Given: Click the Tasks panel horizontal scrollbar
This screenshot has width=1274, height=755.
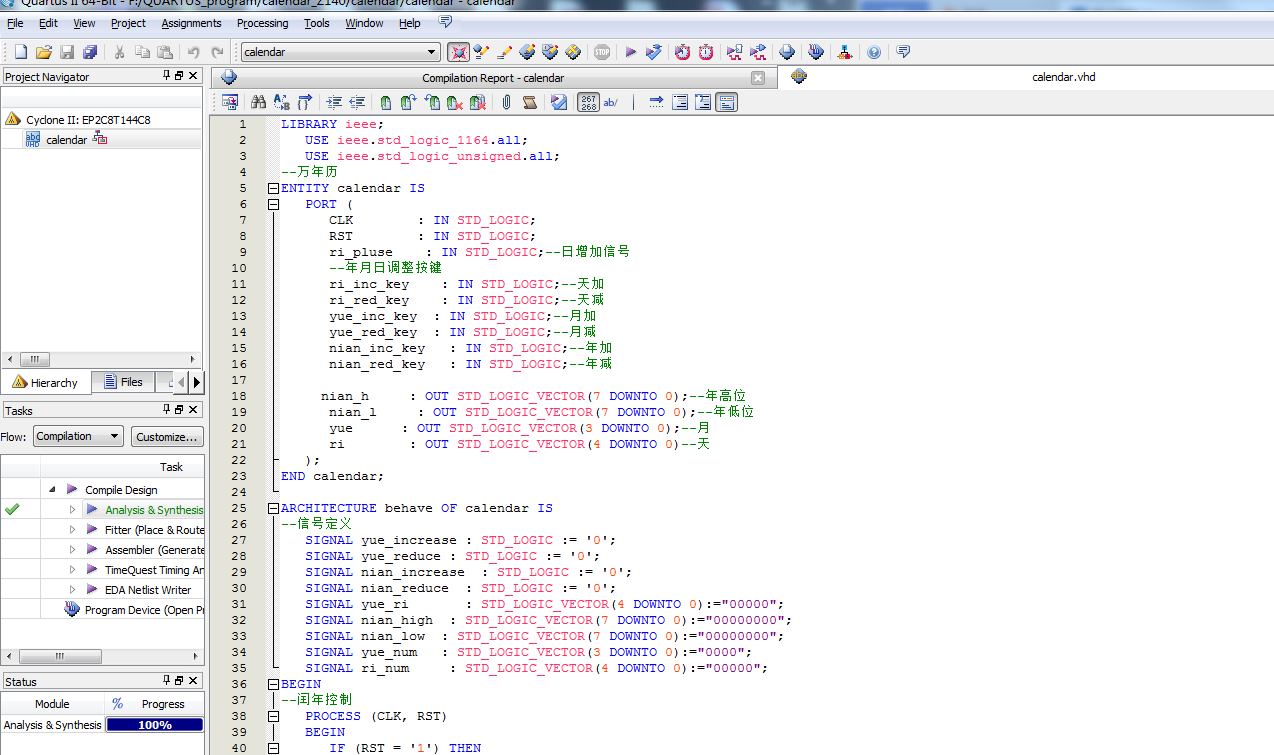Looking at the screenshot, I should click(60, 657).
